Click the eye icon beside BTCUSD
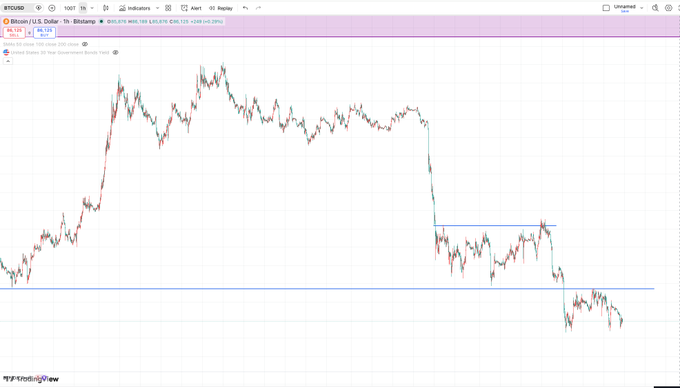 39,8
